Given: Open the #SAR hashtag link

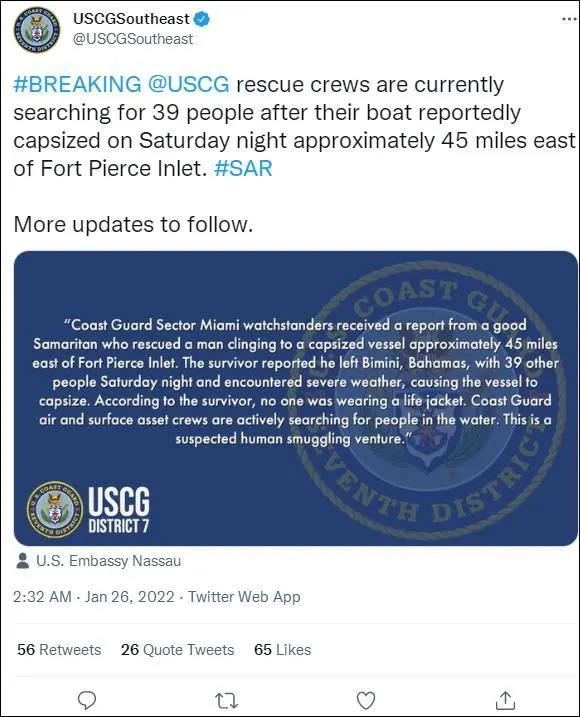Looking at the screenshot, I should (243, 168).
